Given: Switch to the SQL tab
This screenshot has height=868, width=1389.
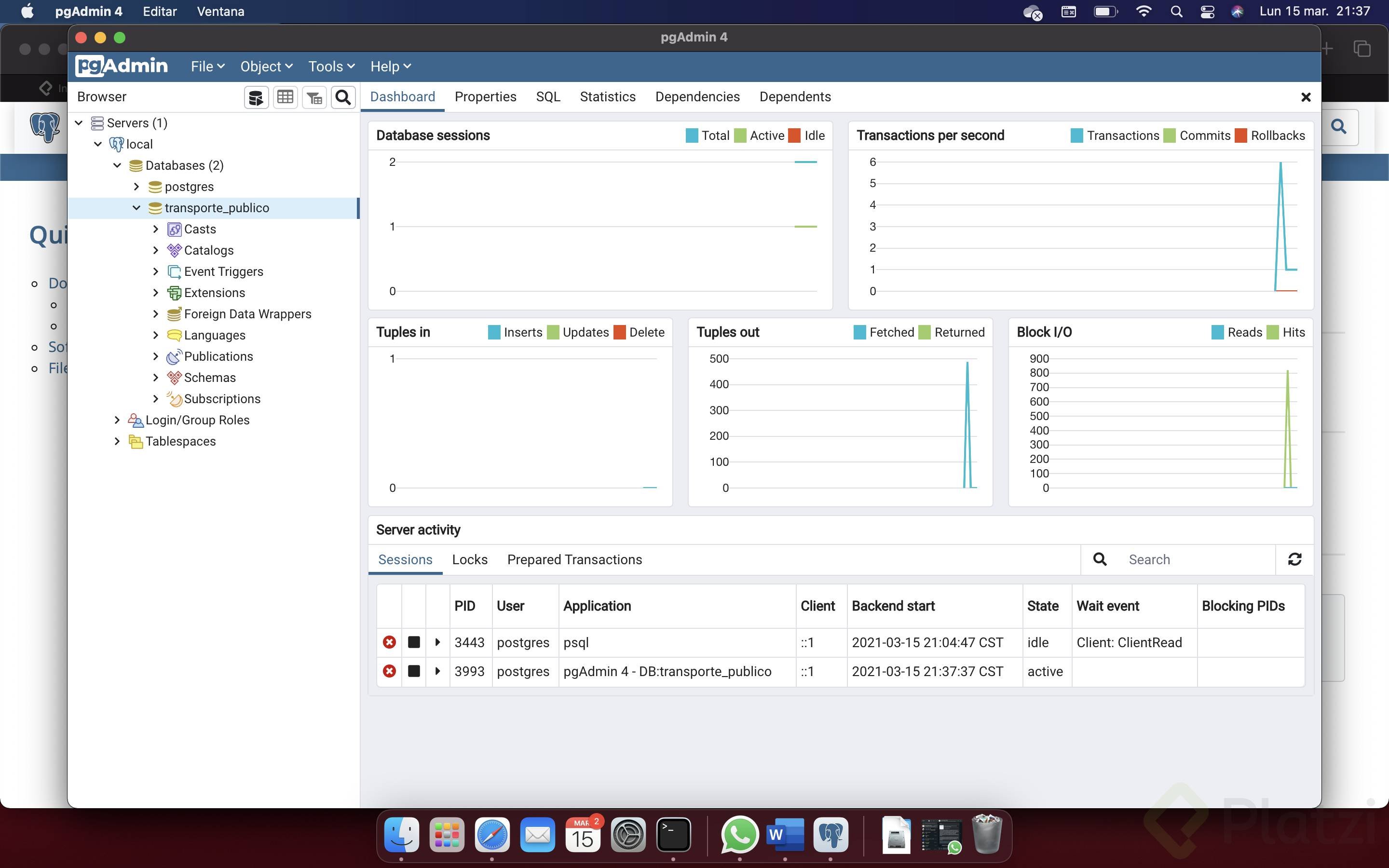Looking at the screenshot, I should coord(548,97).
